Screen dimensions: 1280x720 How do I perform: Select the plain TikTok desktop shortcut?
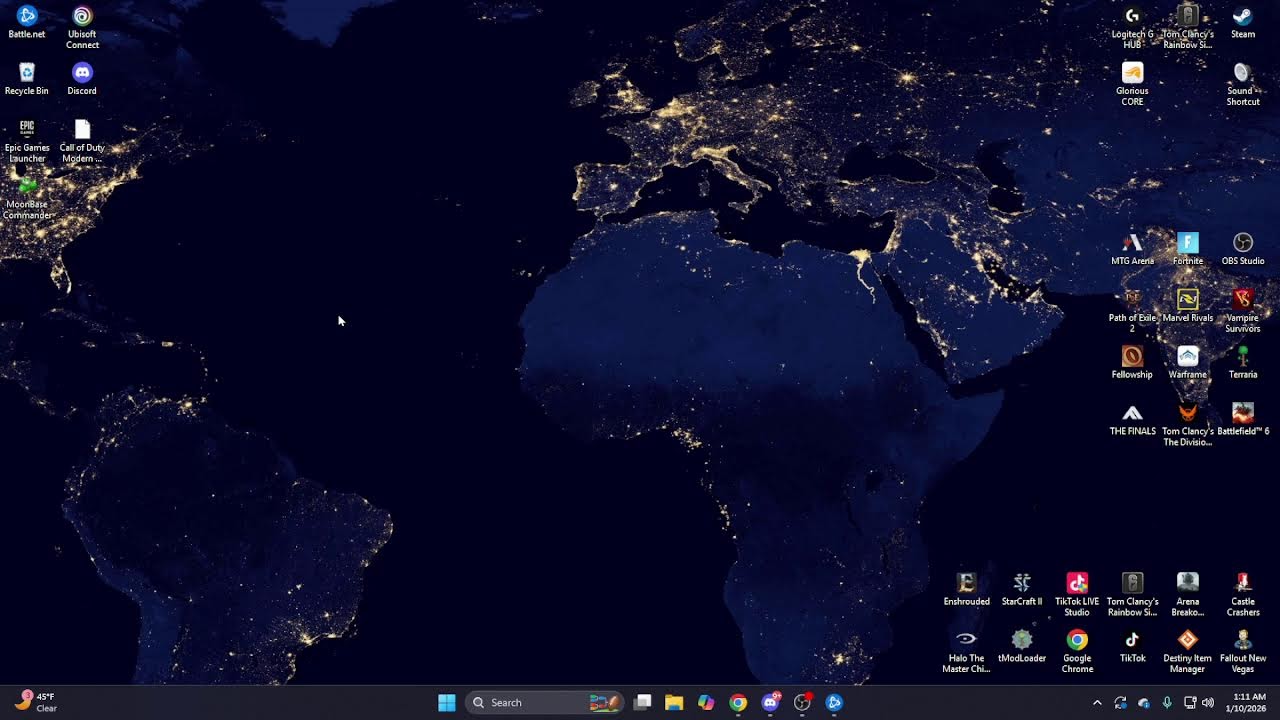(1132, 647)
